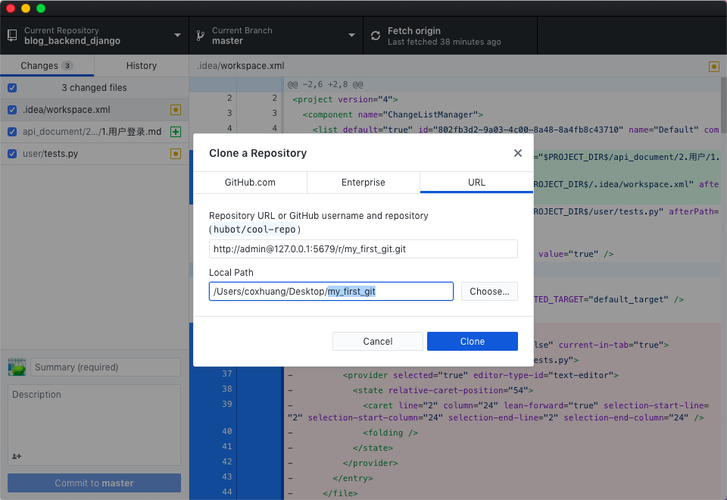Uncheck the 1.用户登录.md file checkbox
Screen dimensions: 727x500
[12, 132]
